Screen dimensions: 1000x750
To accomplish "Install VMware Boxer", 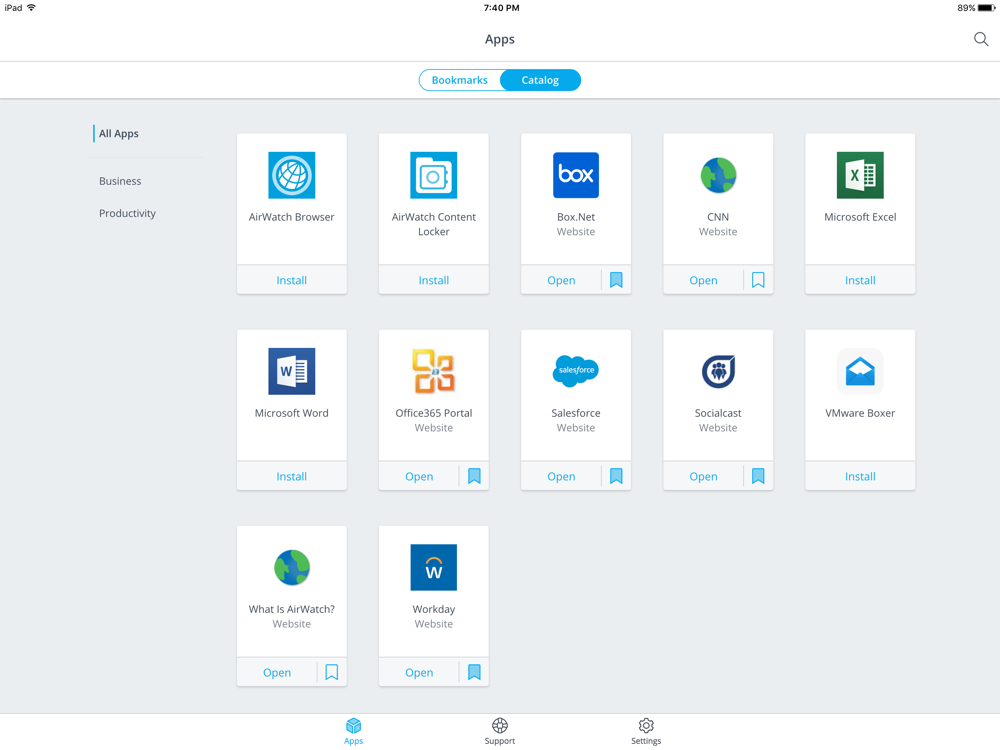I will tap(860, 476).
